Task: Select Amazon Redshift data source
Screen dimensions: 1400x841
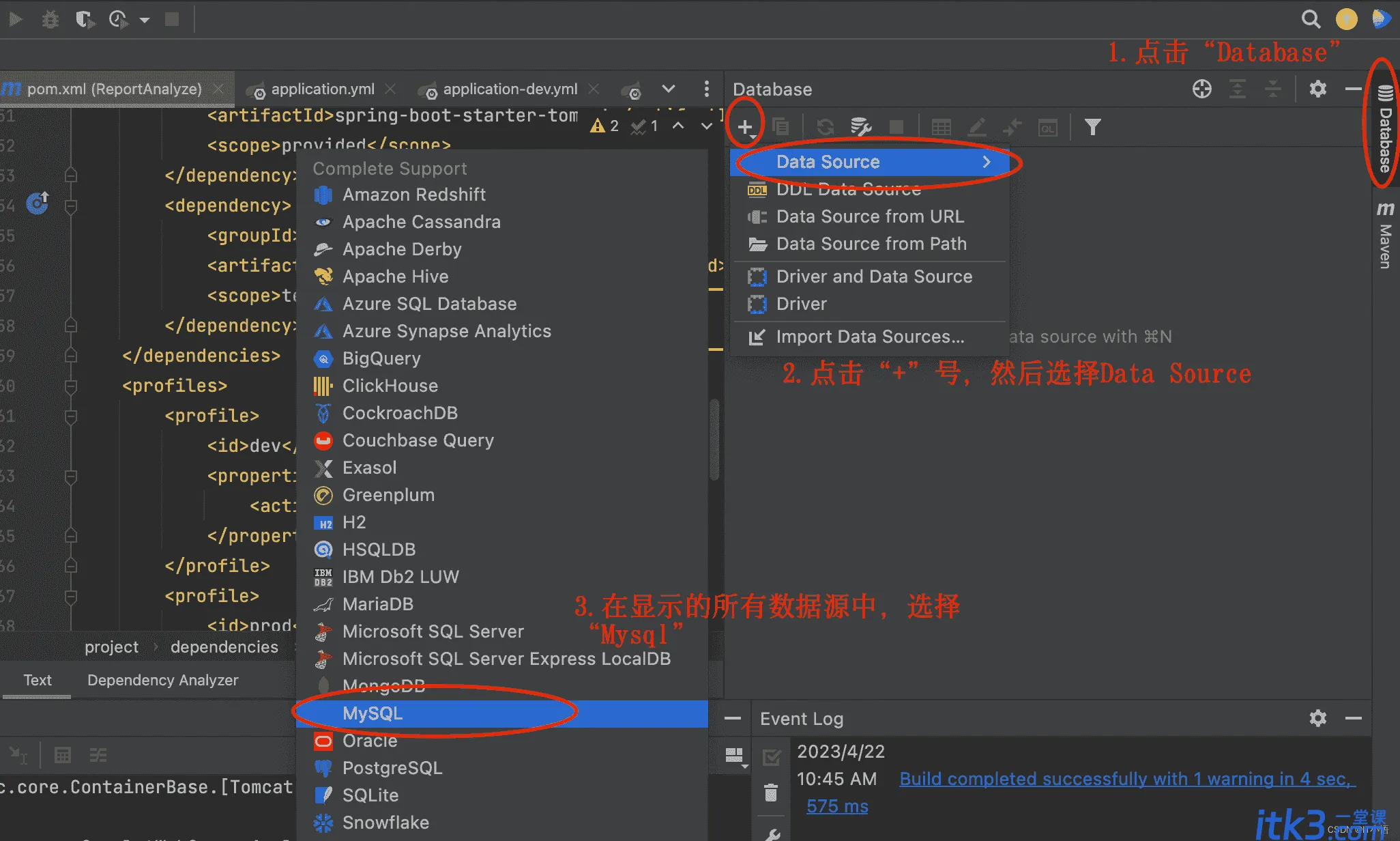Action: click(x=502, y=195)
